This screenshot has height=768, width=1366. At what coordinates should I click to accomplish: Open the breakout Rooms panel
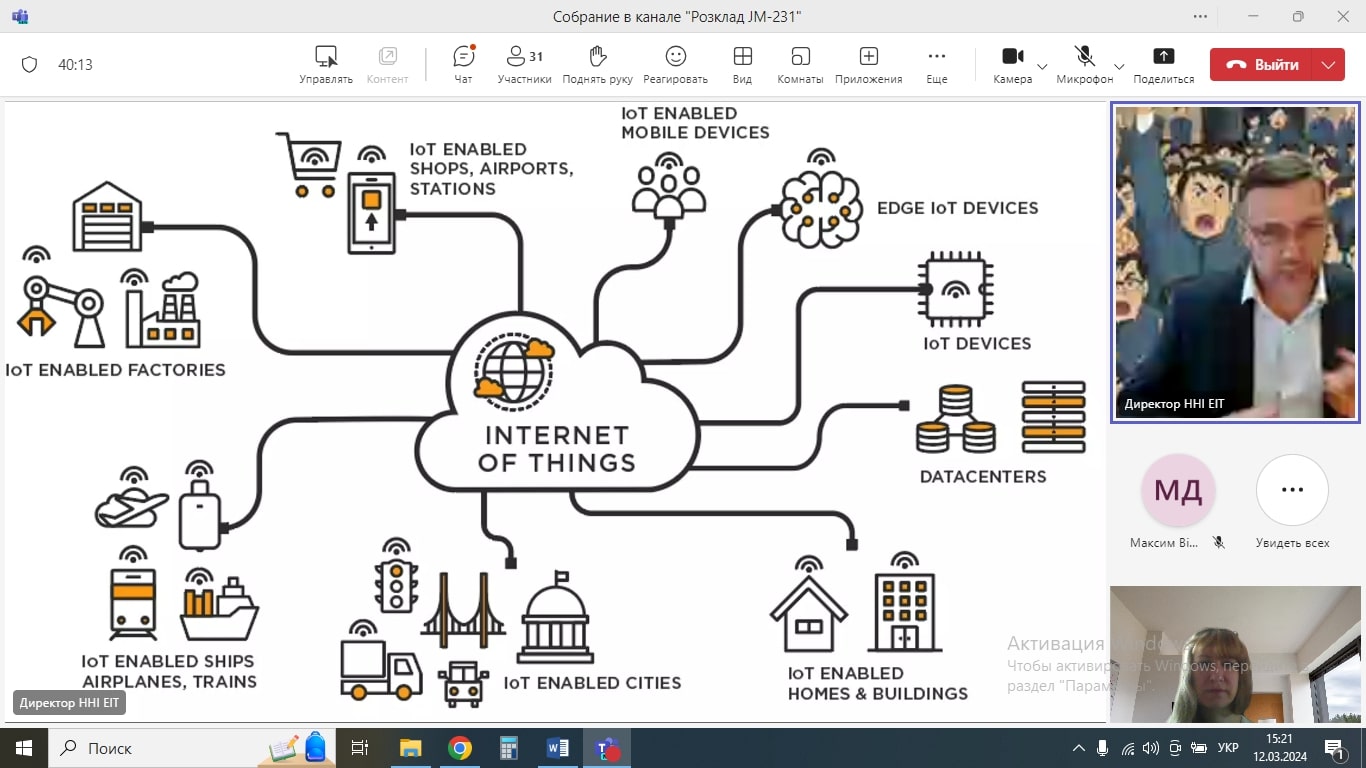click(800, 65)
